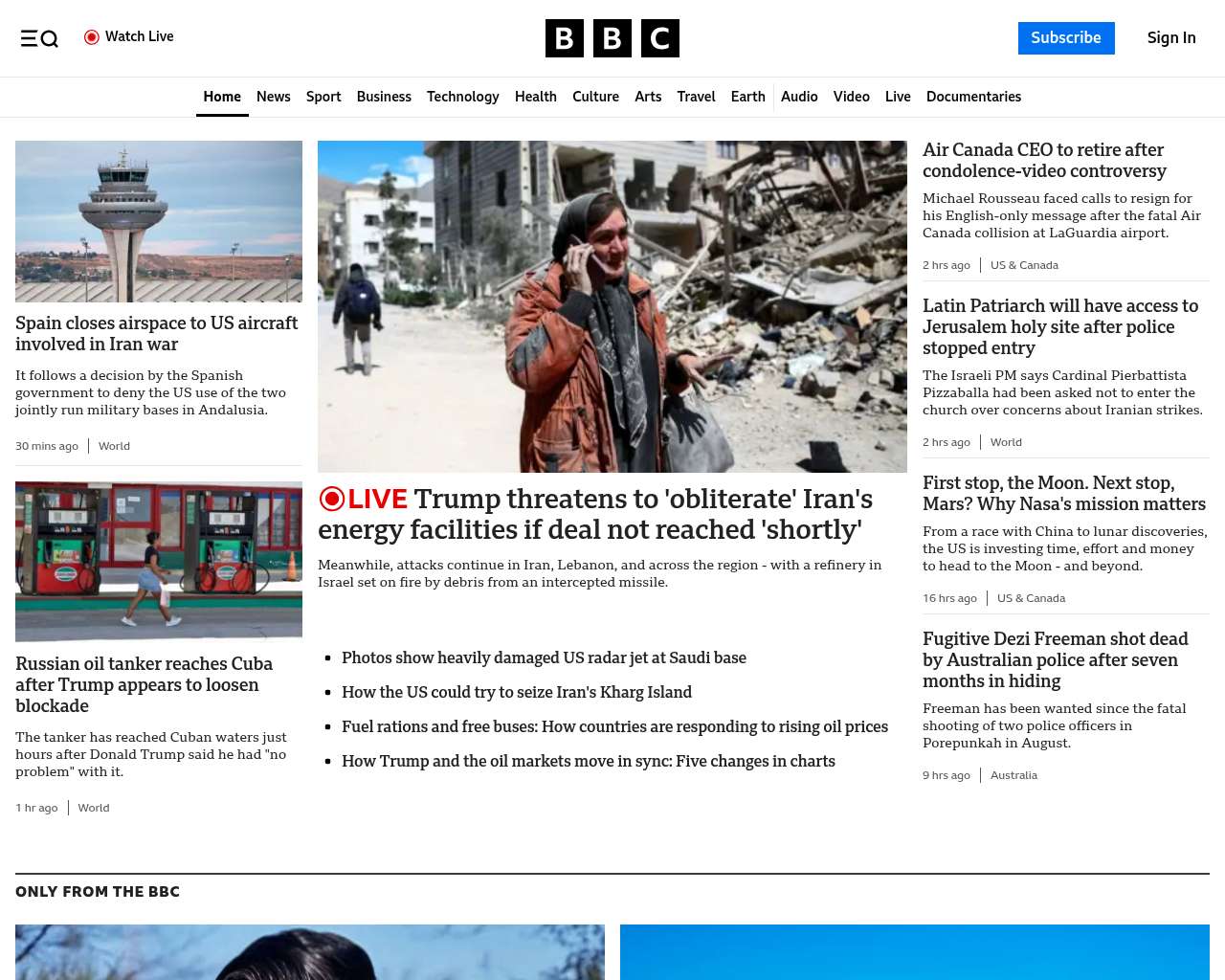Click US & Canada tag under Air Canada story

click(1024, 265)
